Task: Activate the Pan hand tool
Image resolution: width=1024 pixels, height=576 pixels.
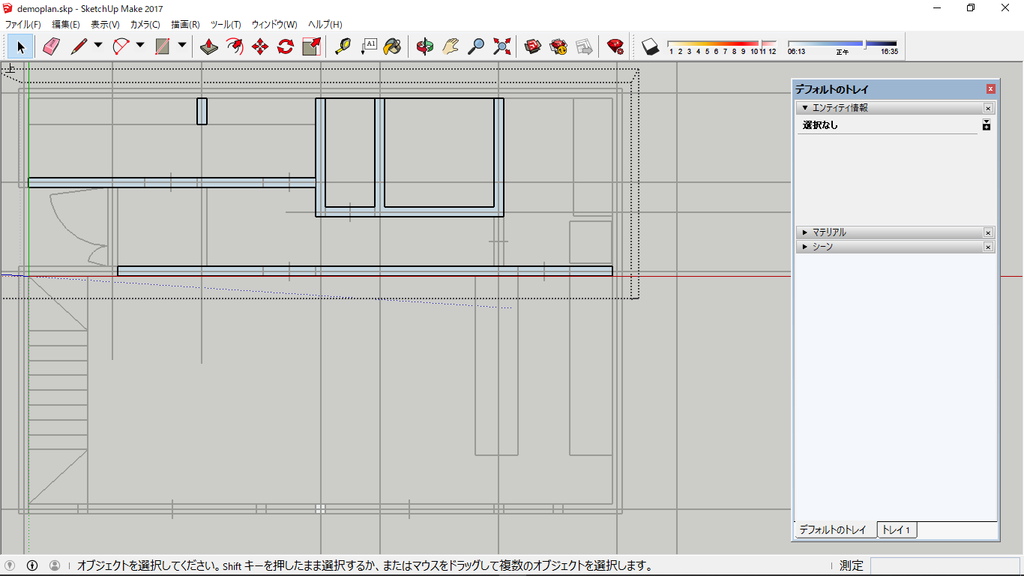Action: tap(451, 46)
